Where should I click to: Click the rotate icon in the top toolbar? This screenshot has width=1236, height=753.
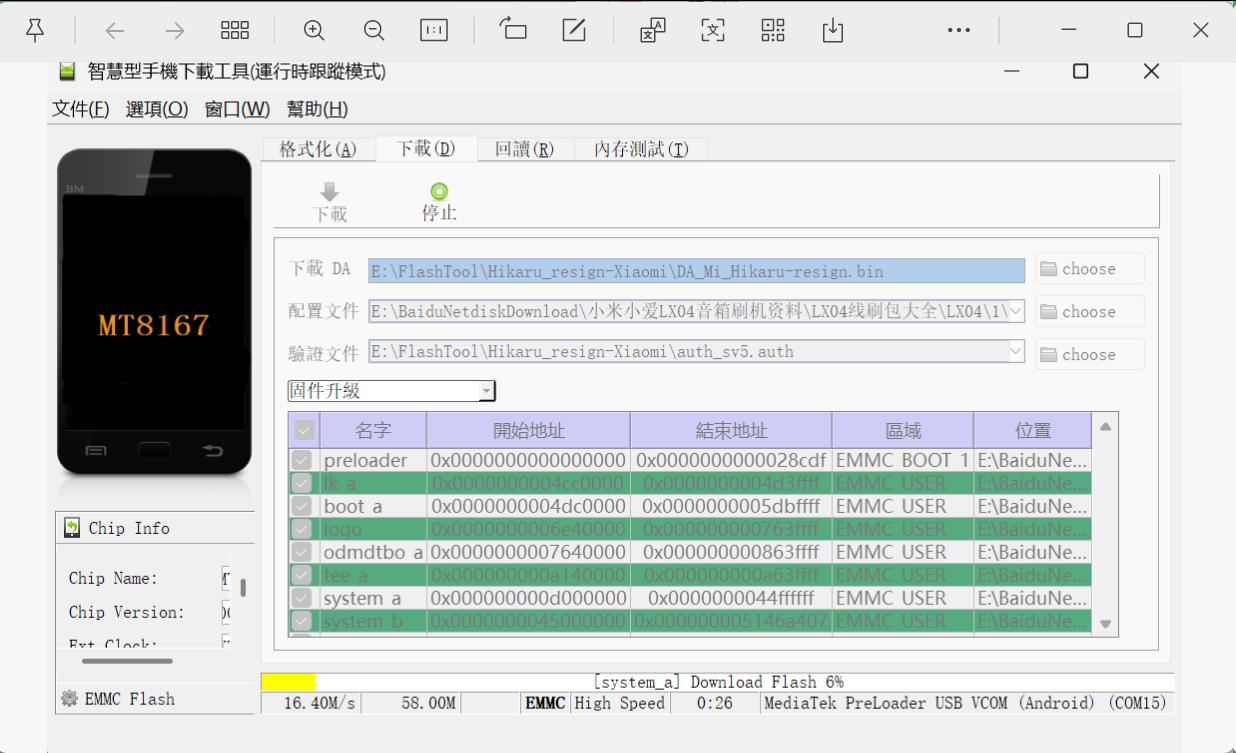click(x=513, y=30)
